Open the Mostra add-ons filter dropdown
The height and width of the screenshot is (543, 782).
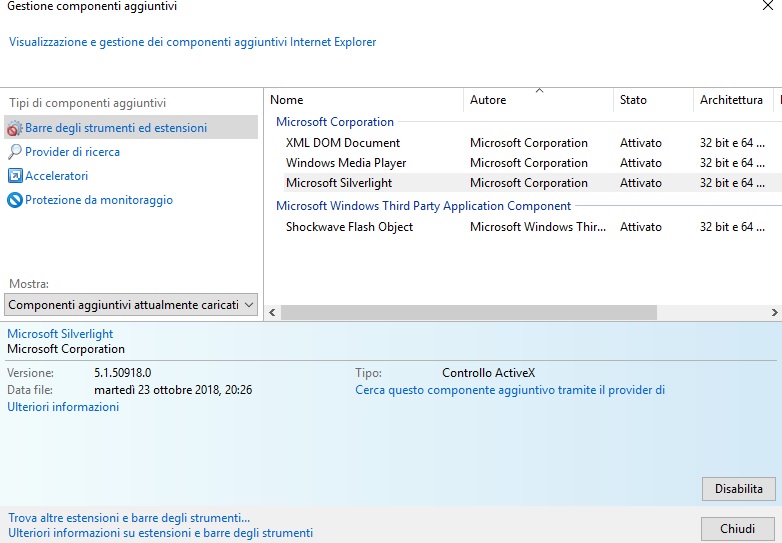[131, 305]
